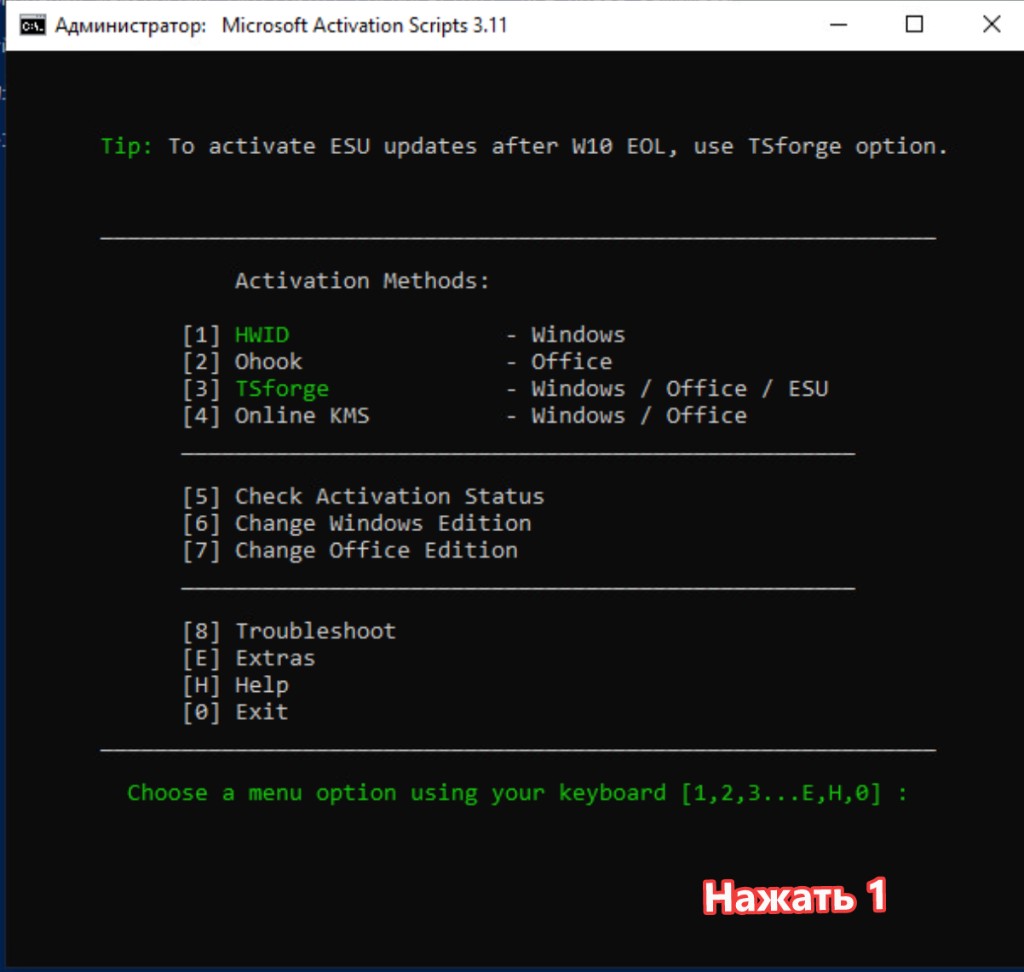Screen dimensions: 1024x972
Task: Close the Microsoft Activation Scripts window
Action: (x=991, y=25)
